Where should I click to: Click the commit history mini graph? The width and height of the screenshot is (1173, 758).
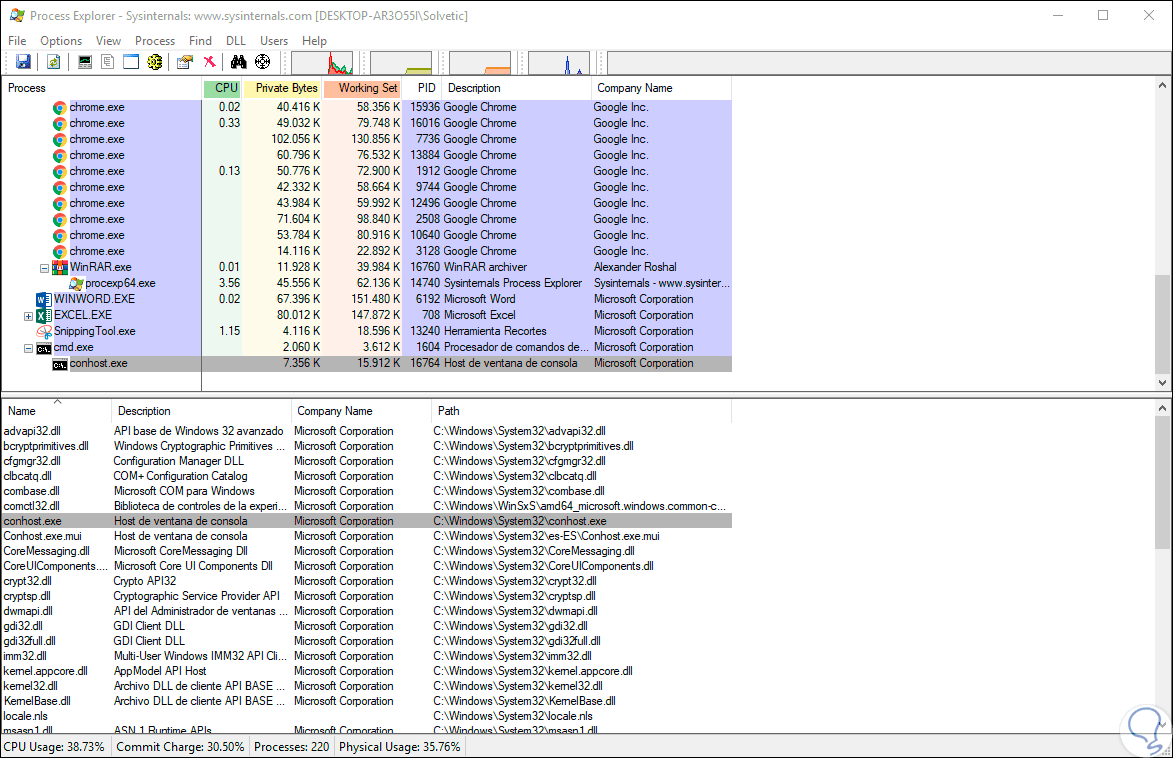click(401, 63)
